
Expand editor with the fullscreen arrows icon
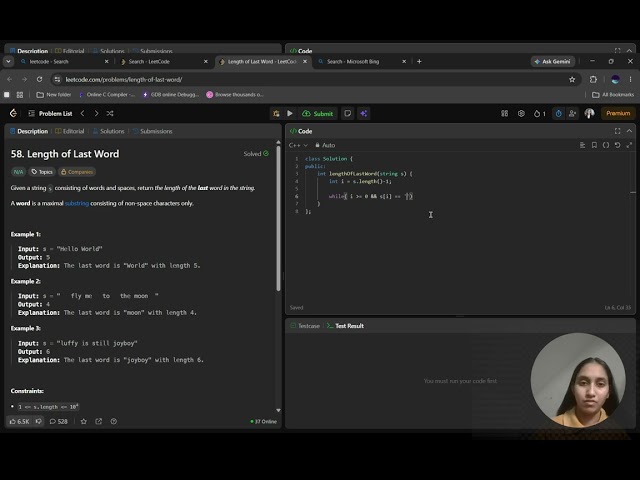click(x=629, y=145)
